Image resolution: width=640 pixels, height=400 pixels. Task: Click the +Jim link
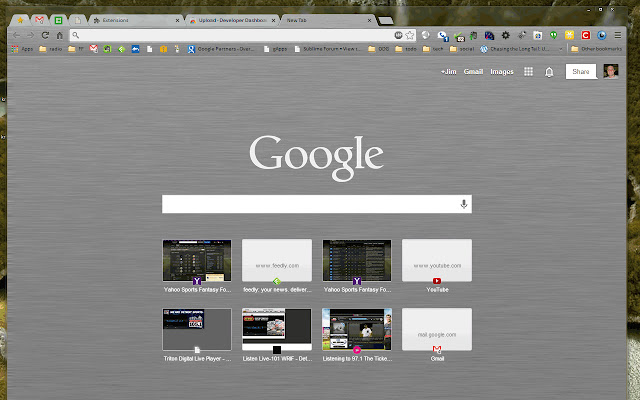click(448, 72)
